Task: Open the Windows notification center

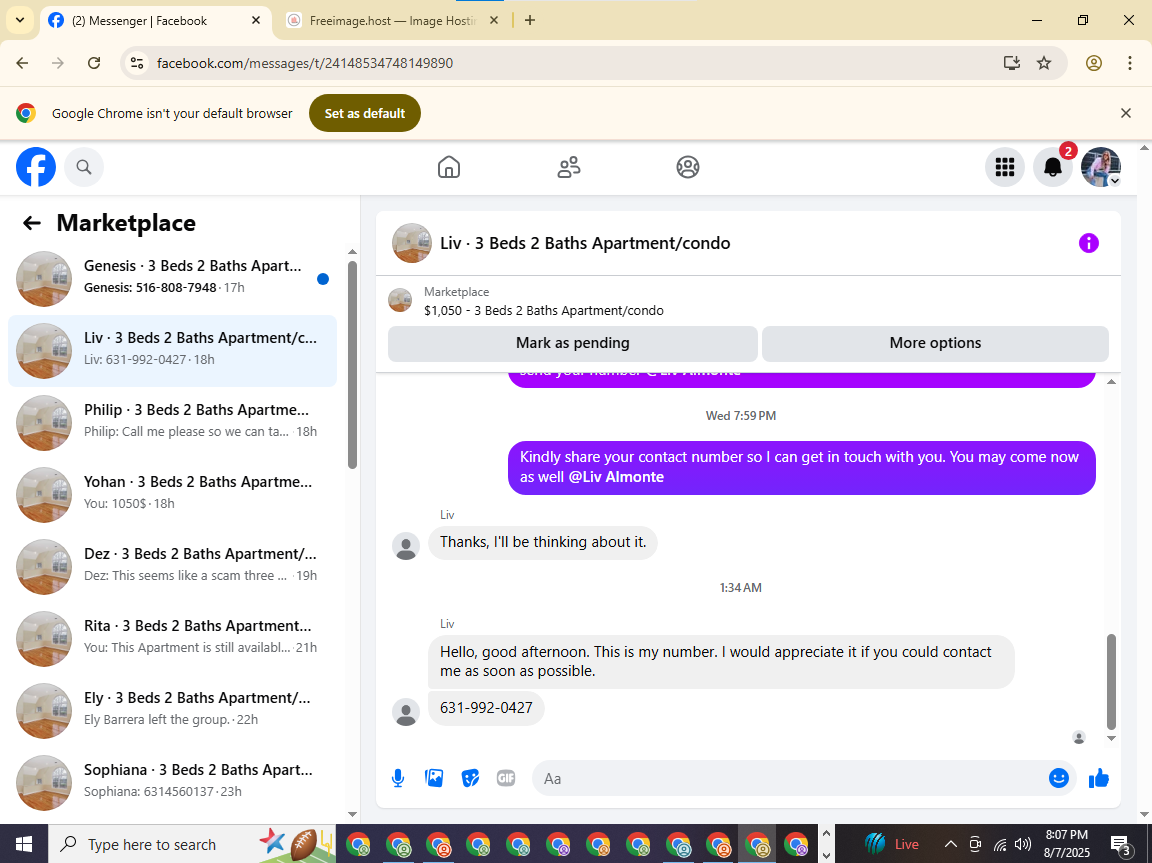Action: [x=1120, y=845]
